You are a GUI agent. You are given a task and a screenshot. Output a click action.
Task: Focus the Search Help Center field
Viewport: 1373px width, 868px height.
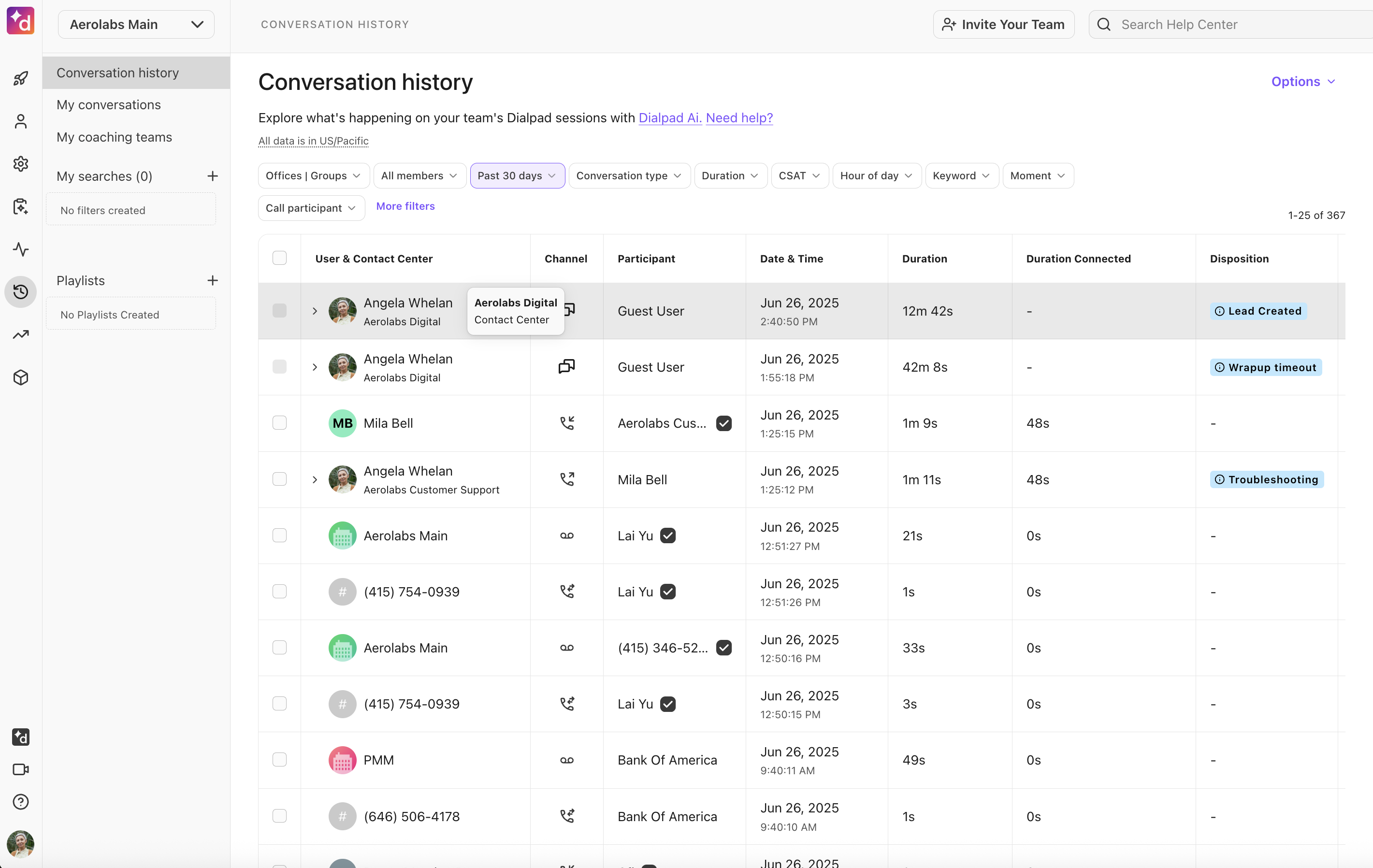tap(1230, 25)
